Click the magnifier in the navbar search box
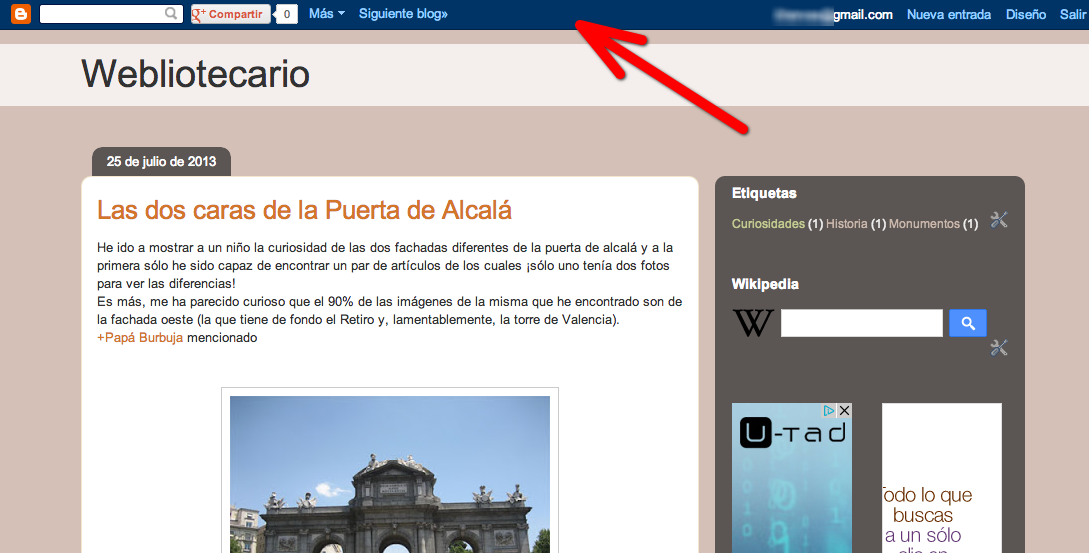1089x553 pixels. click(x=171, y=13)
